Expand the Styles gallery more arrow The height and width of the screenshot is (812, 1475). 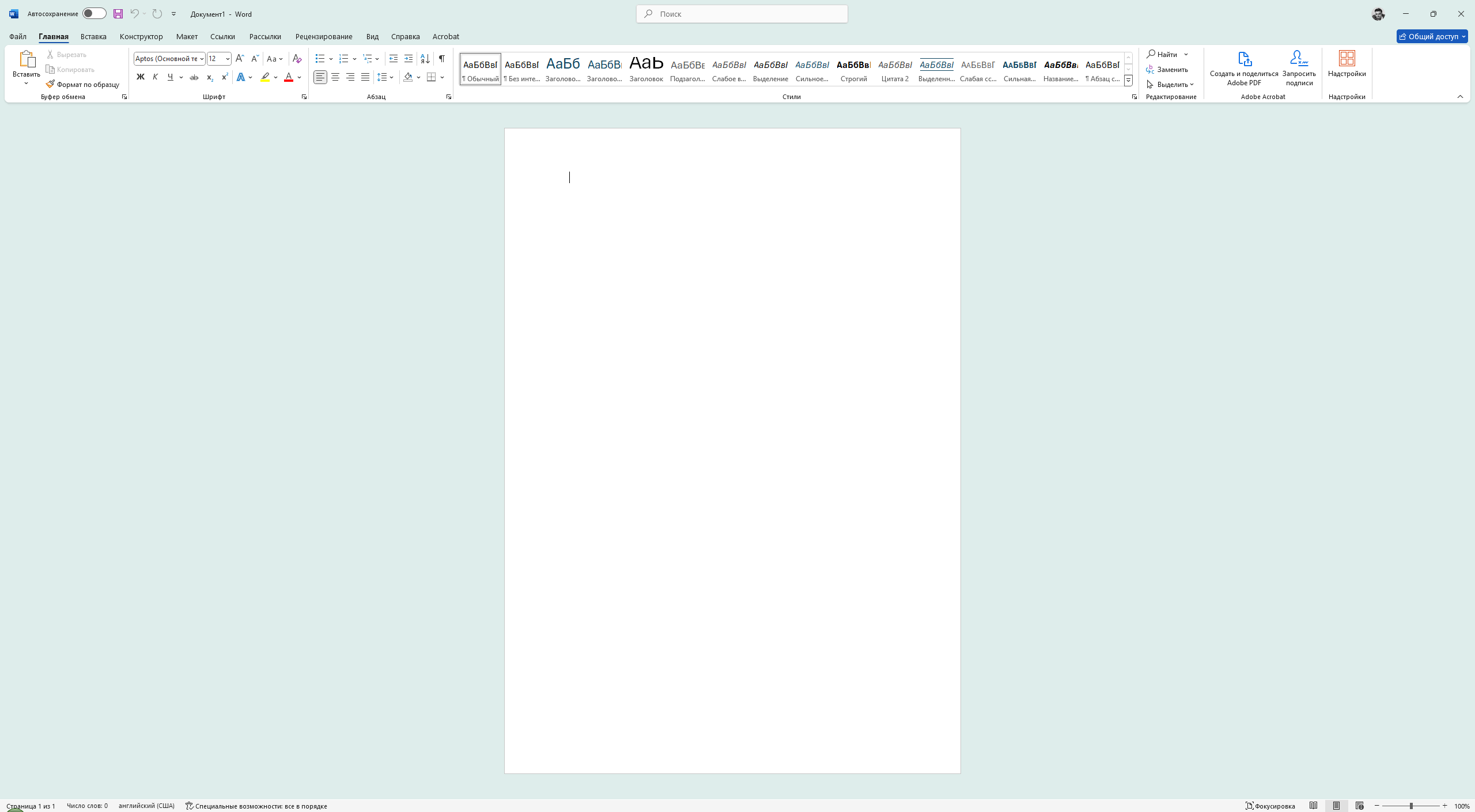click(x=1128, y=81)
